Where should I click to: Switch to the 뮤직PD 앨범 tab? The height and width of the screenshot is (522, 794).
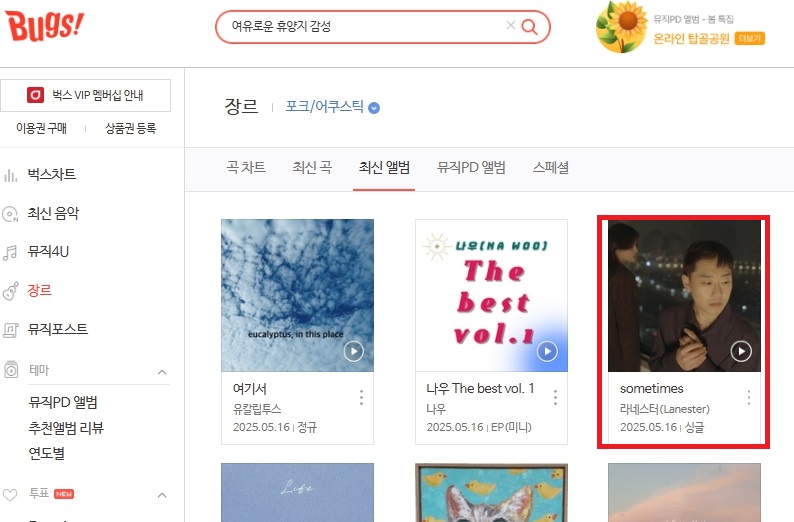click(471, 168)
